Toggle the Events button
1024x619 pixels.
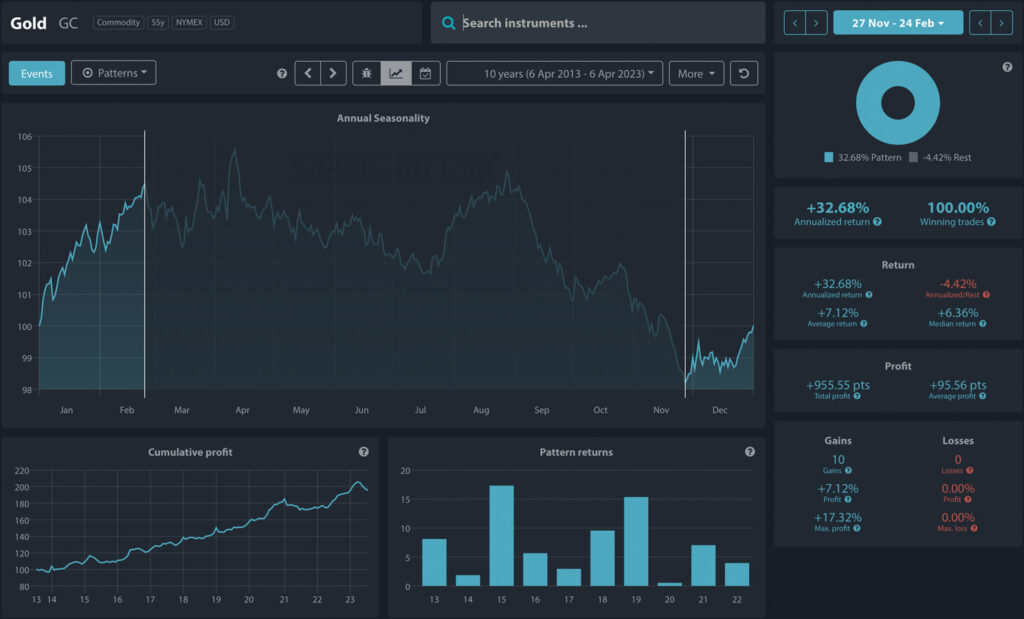pyautogui.click(x=37, y=73)
